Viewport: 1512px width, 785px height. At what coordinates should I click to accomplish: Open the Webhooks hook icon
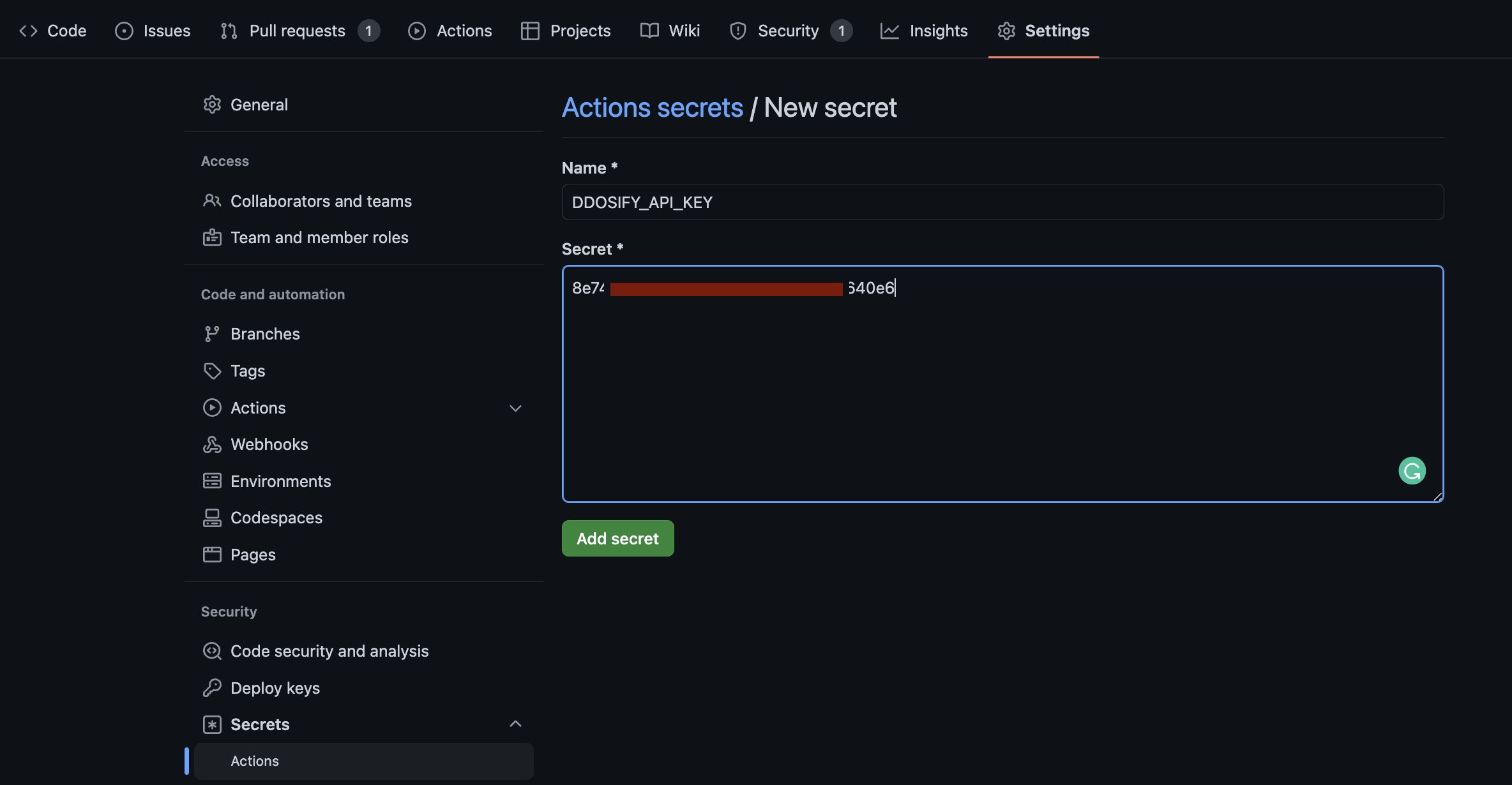click(x=213, y=444)
